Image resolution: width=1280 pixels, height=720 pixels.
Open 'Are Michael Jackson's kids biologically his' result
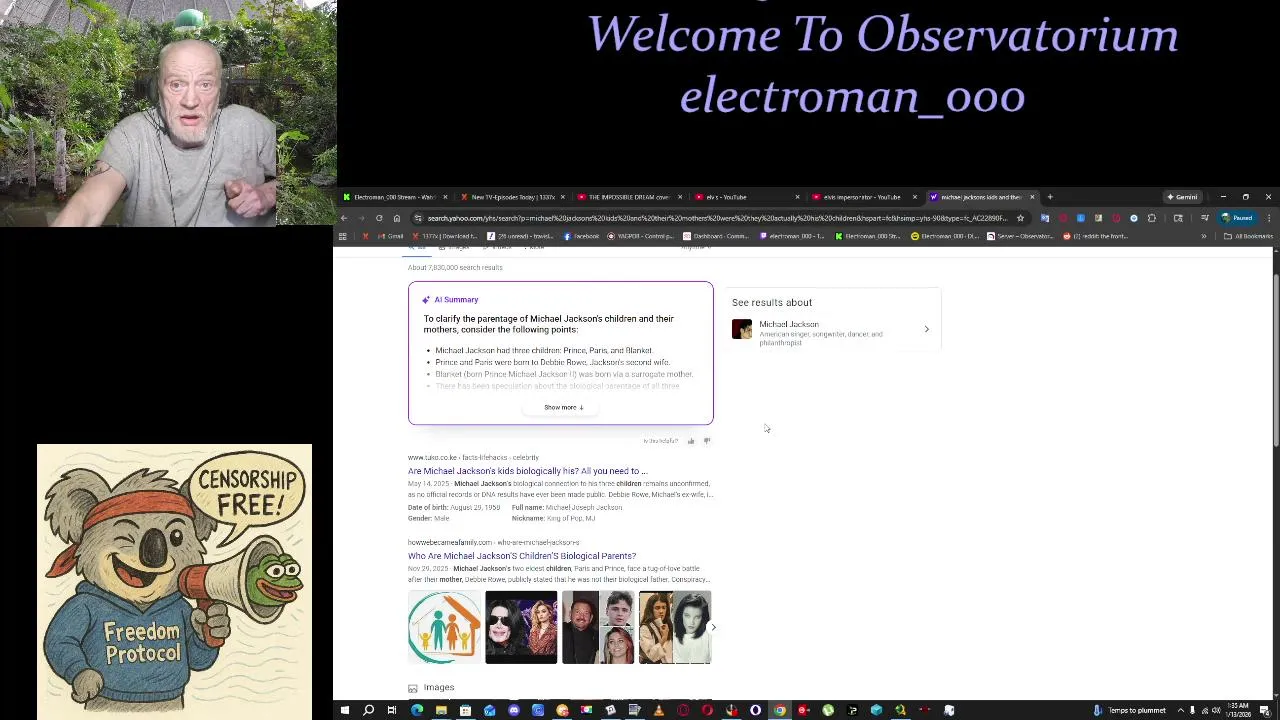pyautogui.click(x=527, y=471)
